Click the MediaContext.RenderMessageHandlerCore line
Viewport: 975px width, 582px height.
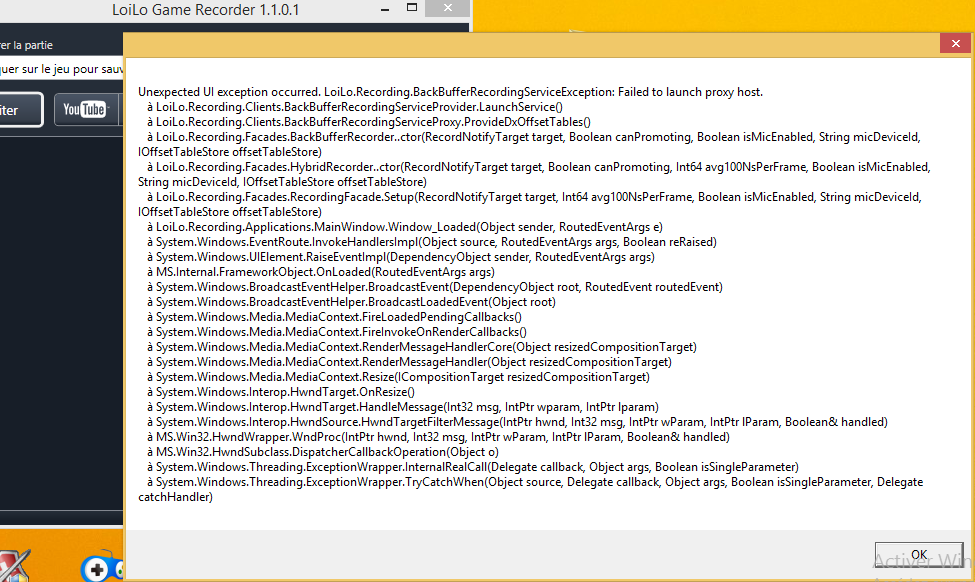point(422,346)
